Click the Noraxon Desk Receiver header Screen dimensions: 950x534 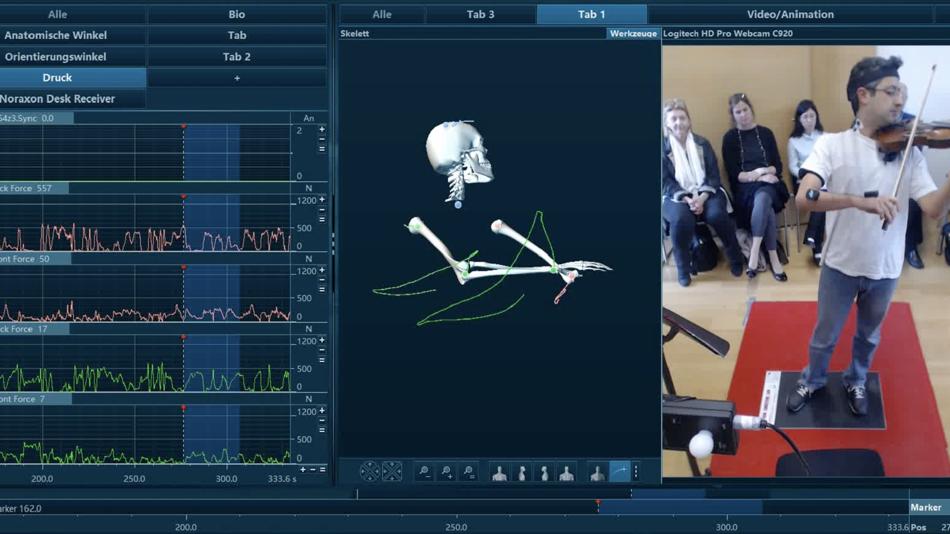58,99
